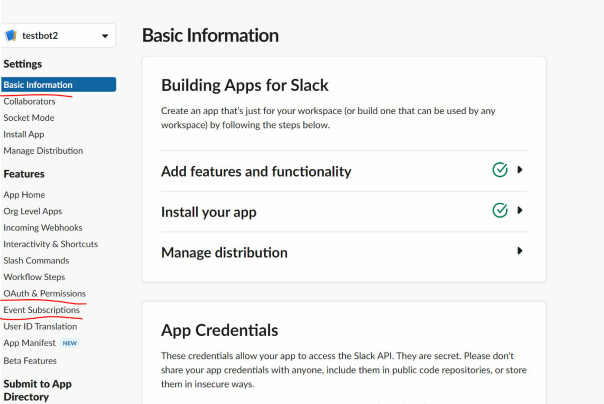
Task: Expand the Add features and functionality arrow
Action: (x=520, y=169)
